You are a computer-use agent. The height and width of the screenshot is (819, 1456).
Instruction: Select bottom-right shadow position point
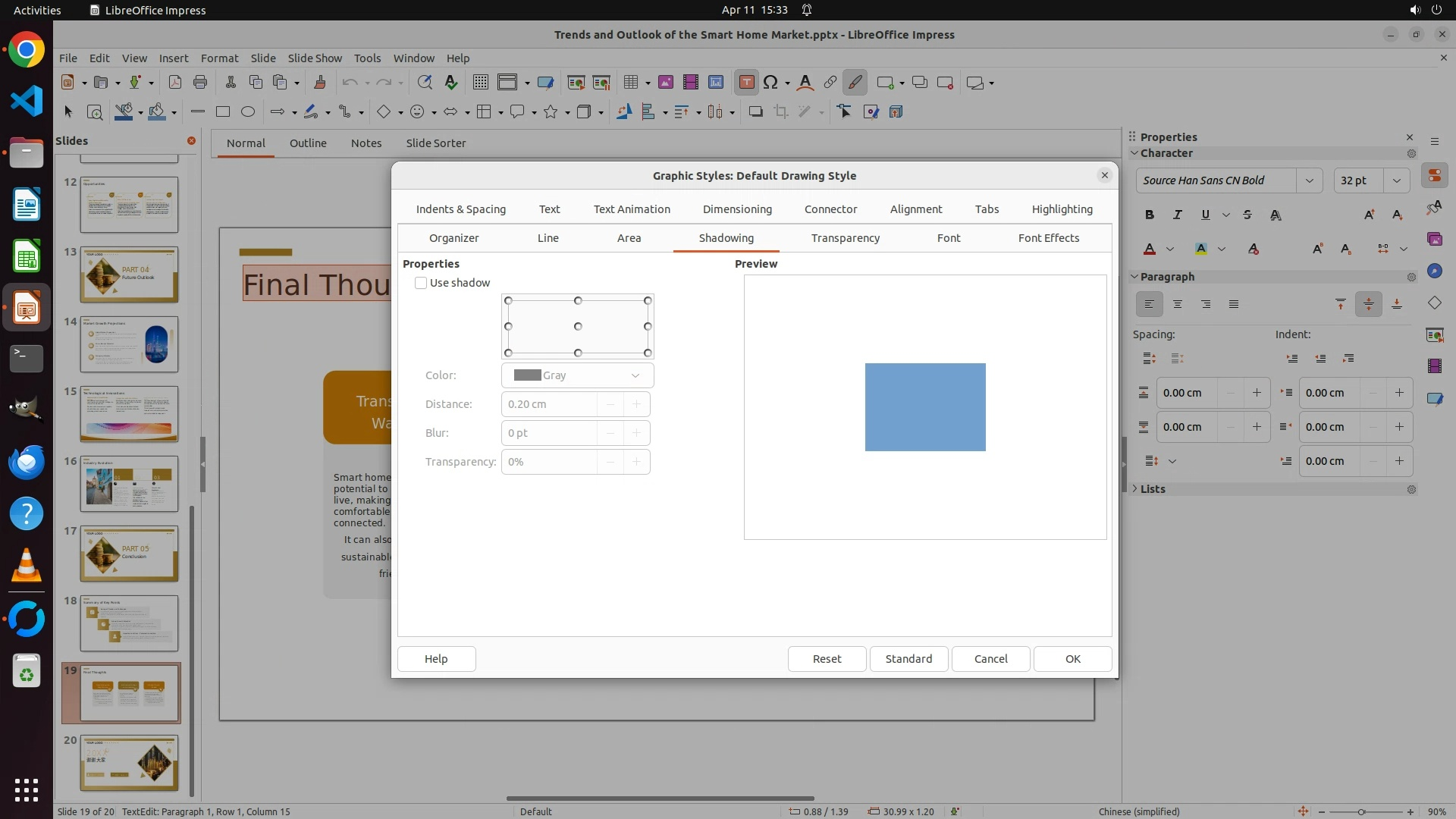coord(648,353)
